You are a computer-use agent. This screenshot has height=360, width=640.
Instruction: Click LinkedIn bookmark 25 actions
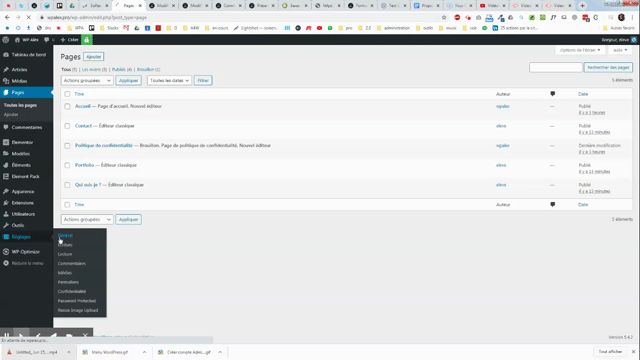[515, 28]
